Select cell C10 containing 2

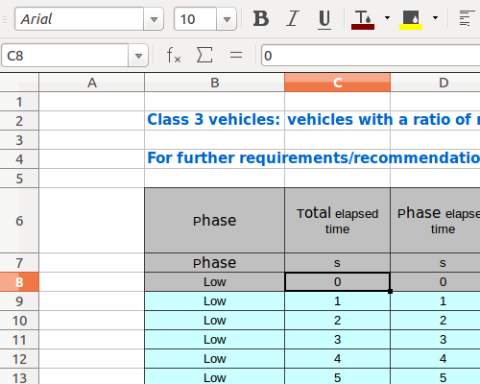pos(337,321)
